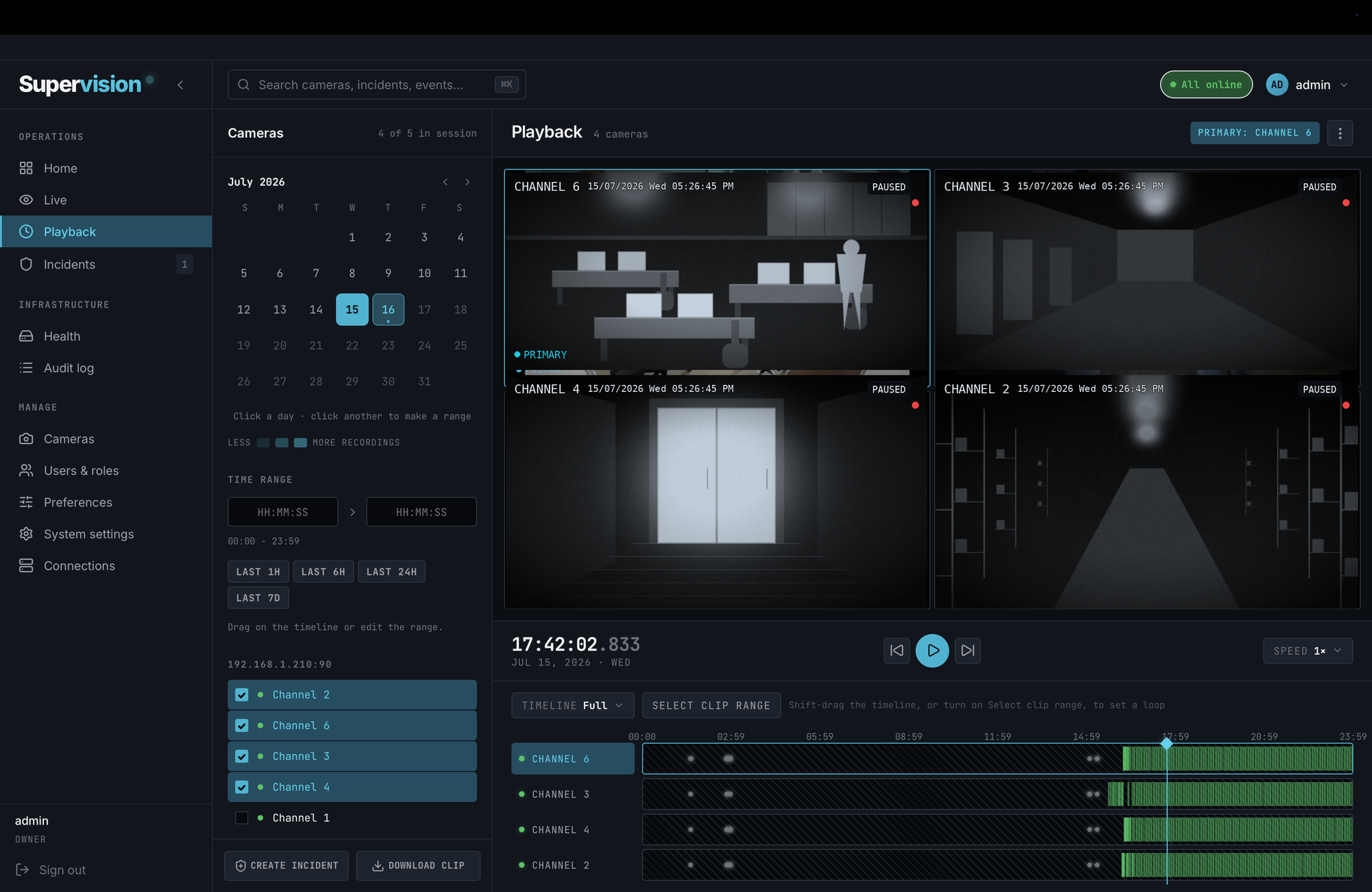Click the All online status badge
1372x892 pixels.
pos(1206,85)
